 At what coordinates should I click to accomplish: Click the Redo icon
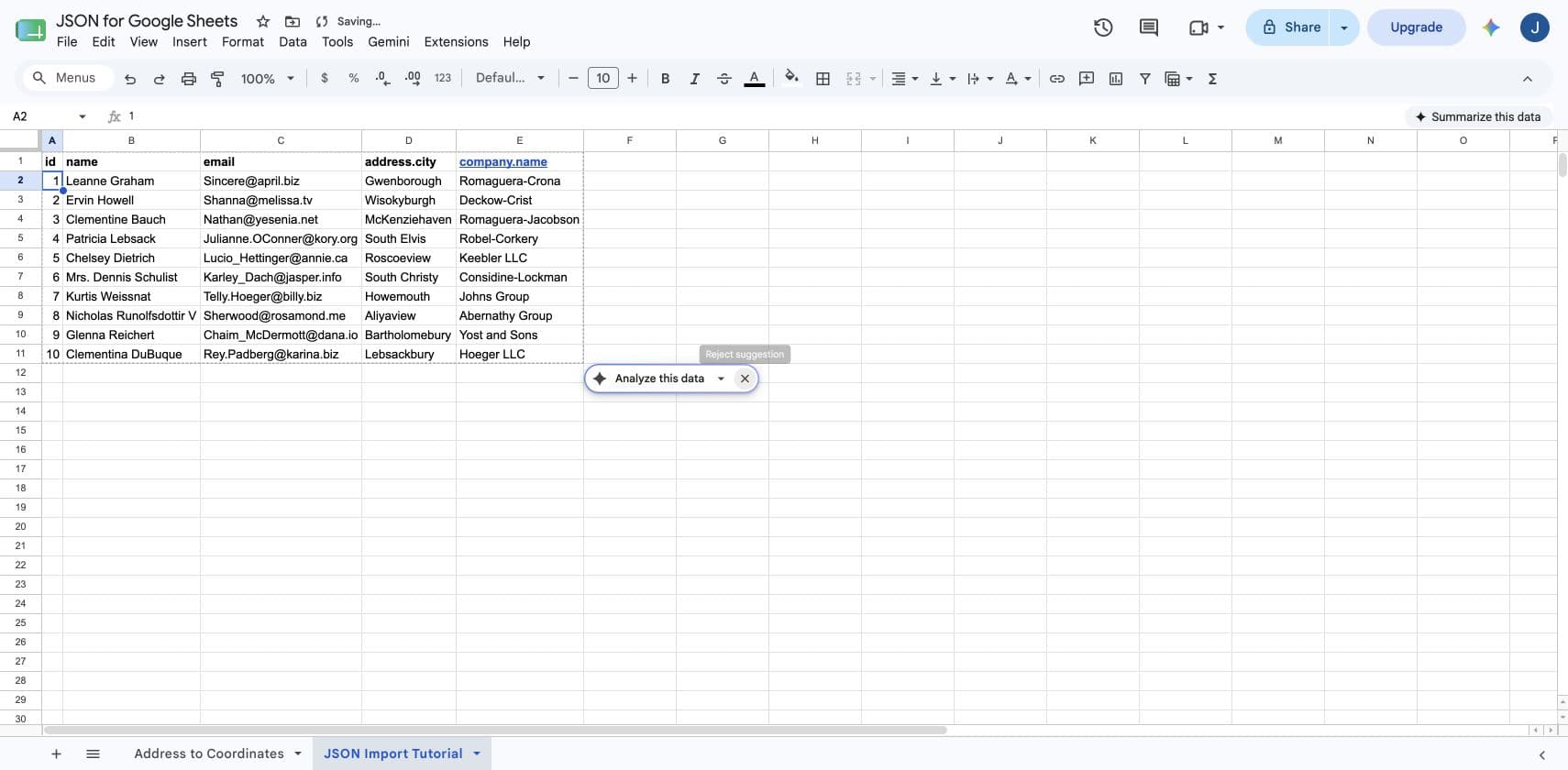click(160, 79)
